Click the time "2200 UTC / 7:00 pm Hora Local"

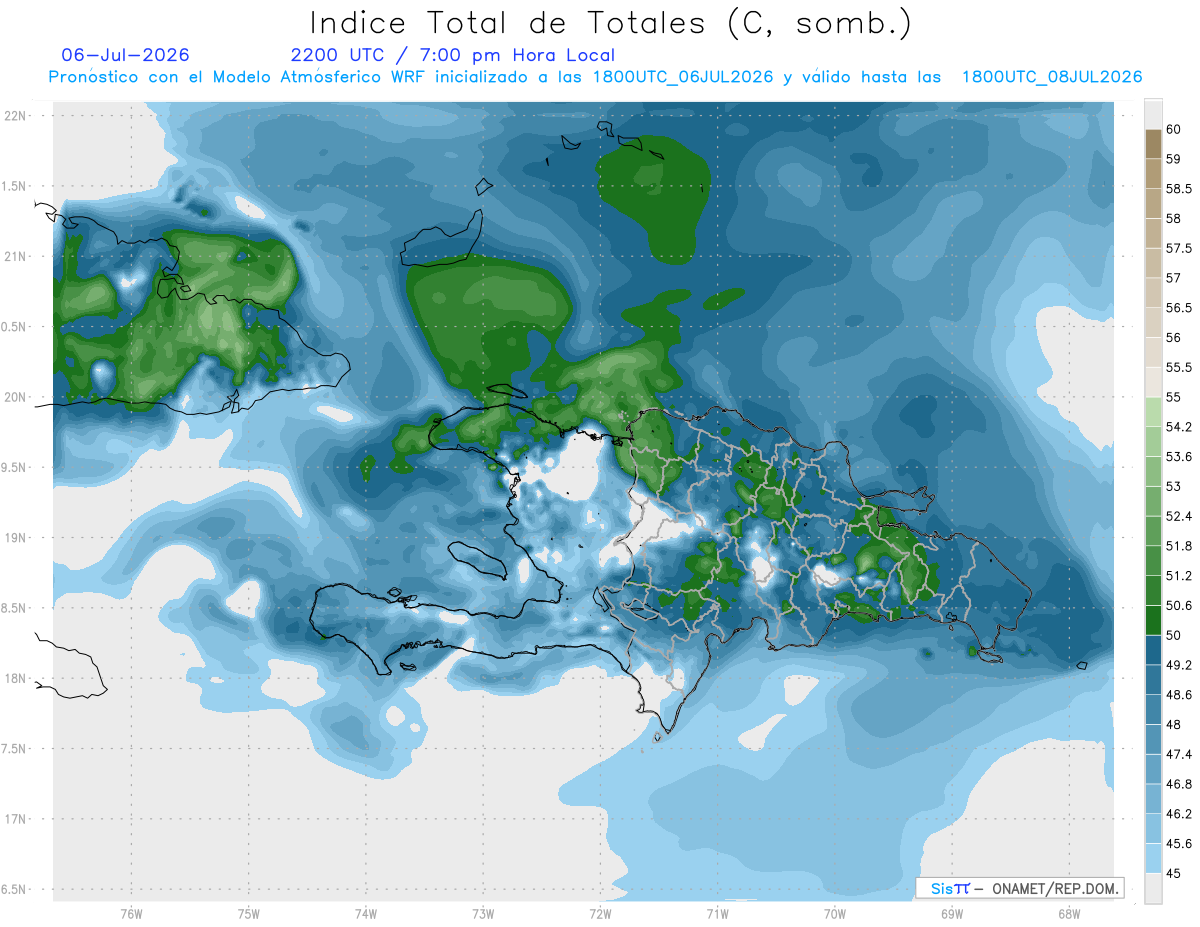click(452, 55)
